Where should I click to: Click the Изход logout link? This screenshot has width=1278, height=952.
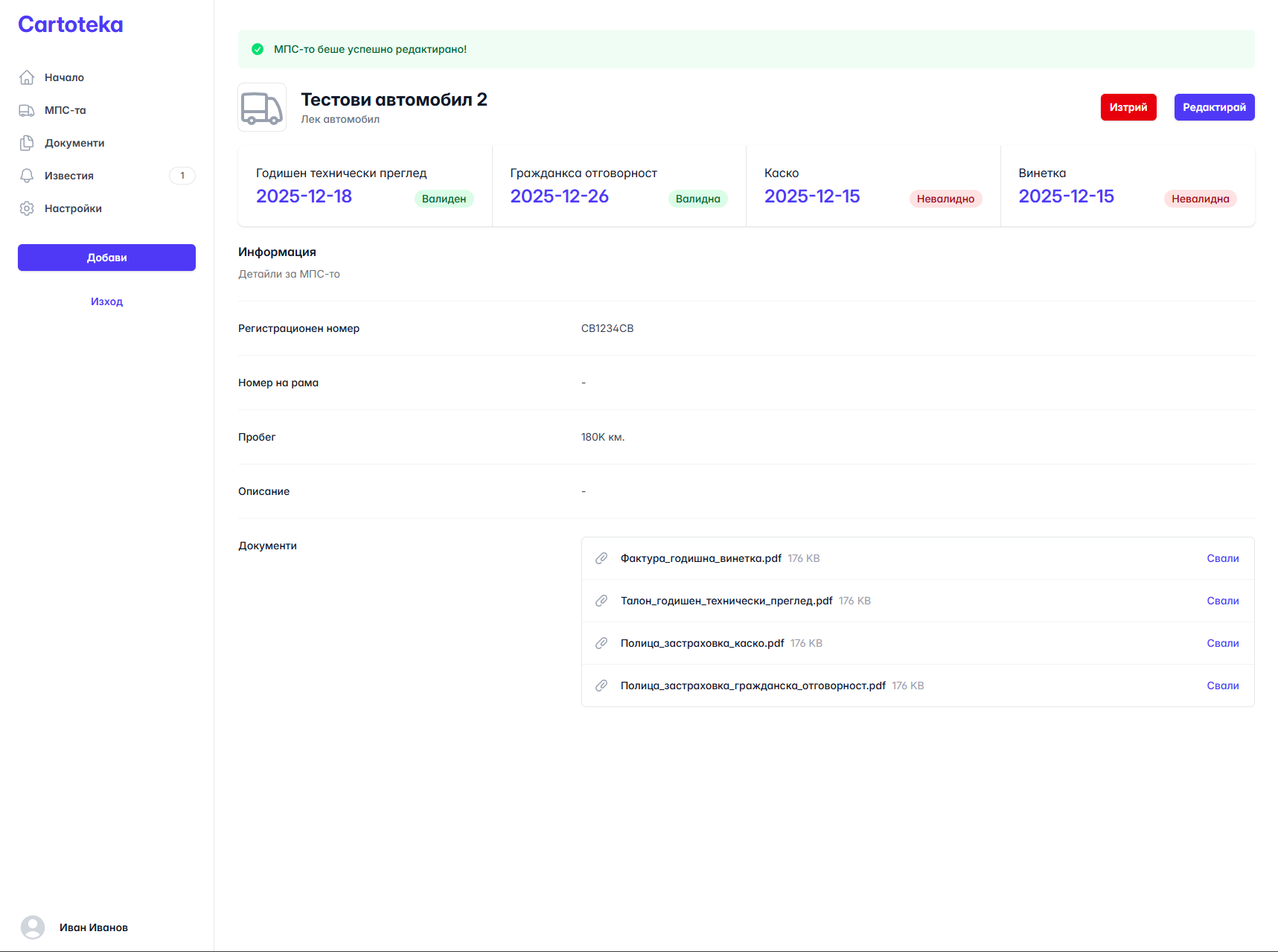coord(106,301)
